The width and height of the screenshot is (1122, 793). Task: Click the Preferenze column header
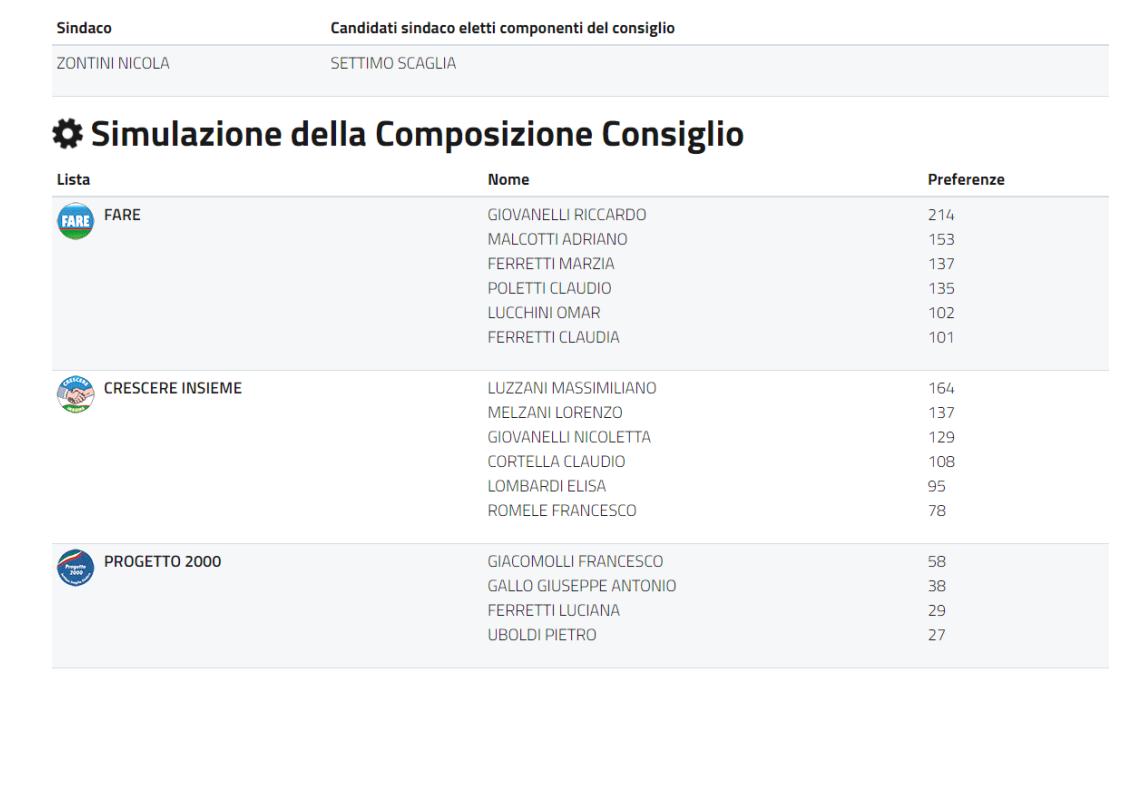(x=966, y=180)
